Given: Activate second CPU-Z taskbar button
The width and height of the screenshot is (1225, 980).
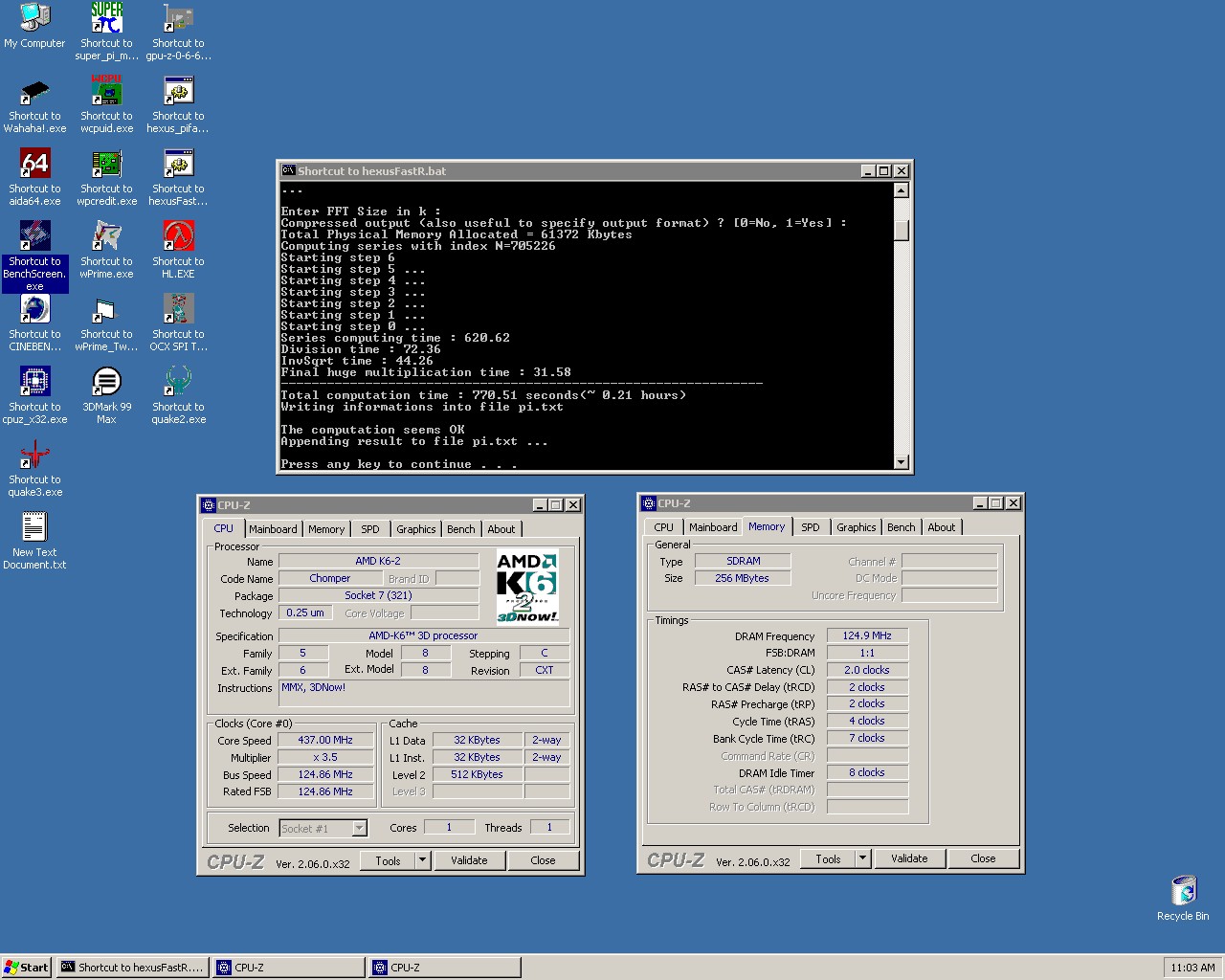Looking at the screenshot, I should click(445, 968).
